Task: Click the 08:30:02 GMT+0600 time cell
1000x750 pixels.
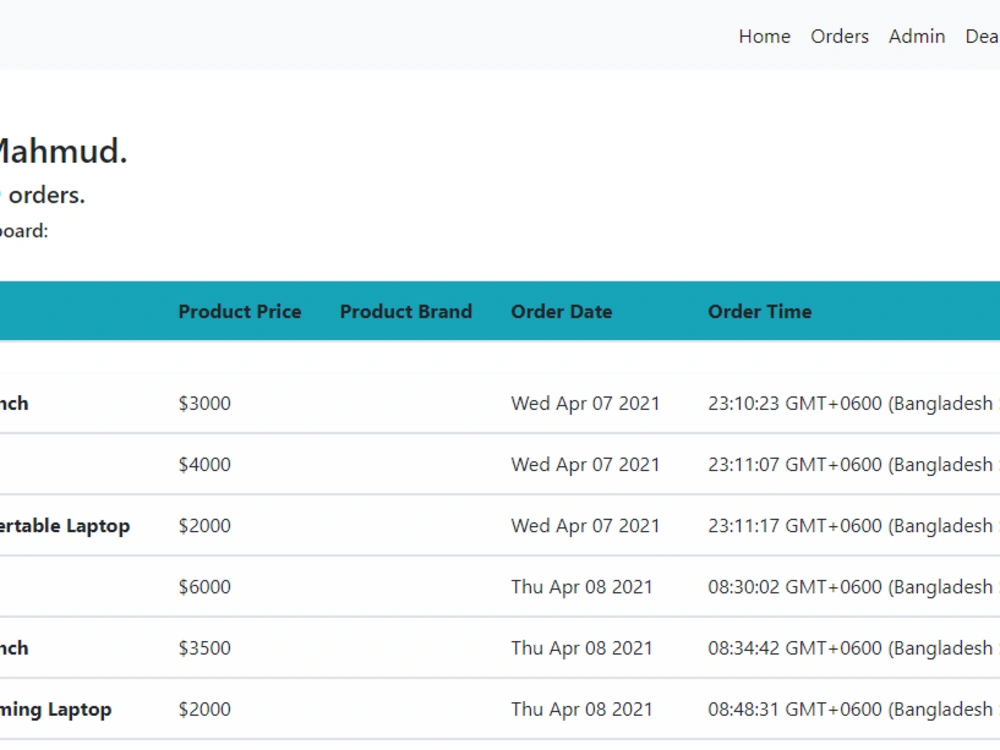Action: pos(854,587)
